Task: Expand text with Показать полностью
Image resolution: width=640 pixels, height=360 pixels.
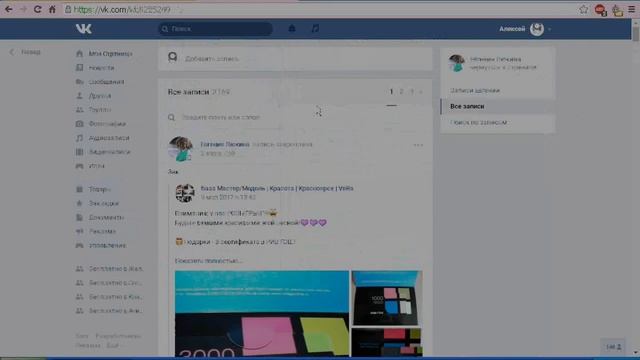Action: [208, 260]
